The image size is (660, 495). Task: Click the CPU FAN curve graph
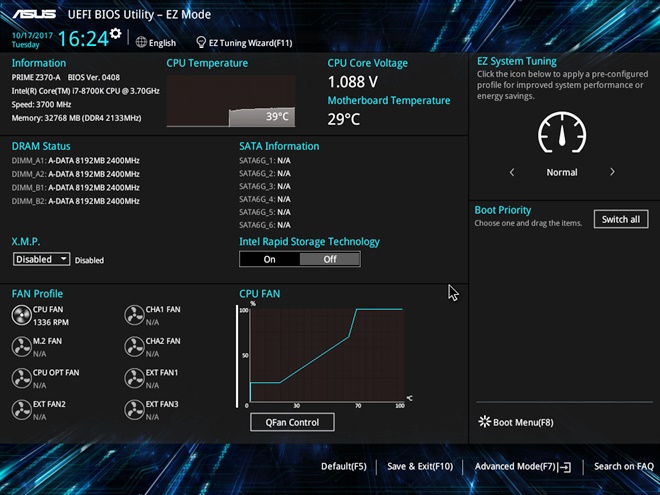327,355
